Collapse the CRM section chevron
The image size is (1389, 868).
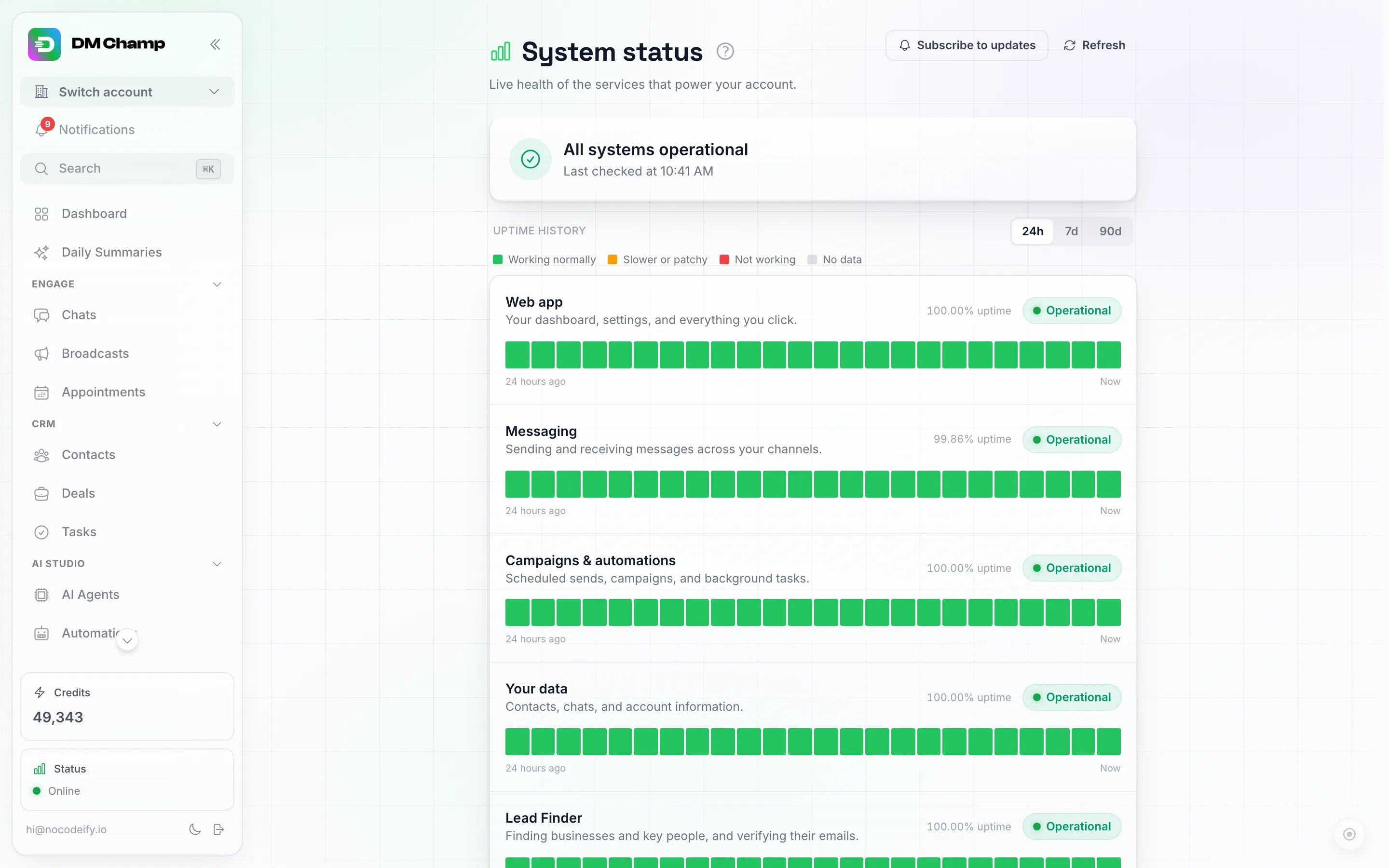[217, 424]
